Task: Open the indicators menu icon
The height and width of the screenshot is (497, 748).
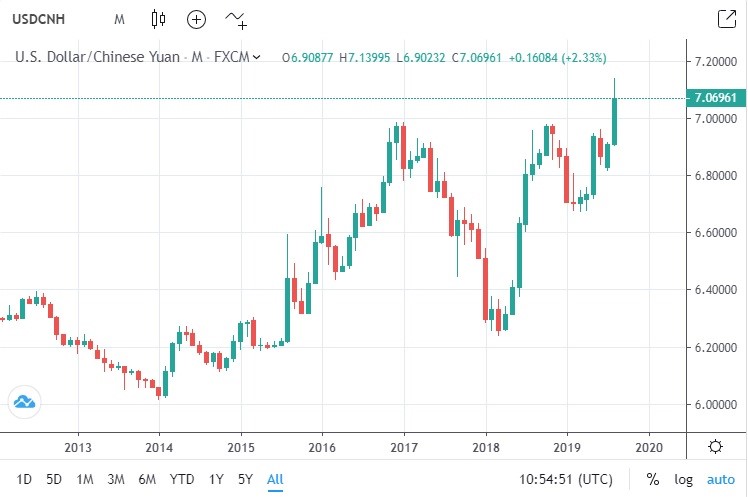Action: 236,18
